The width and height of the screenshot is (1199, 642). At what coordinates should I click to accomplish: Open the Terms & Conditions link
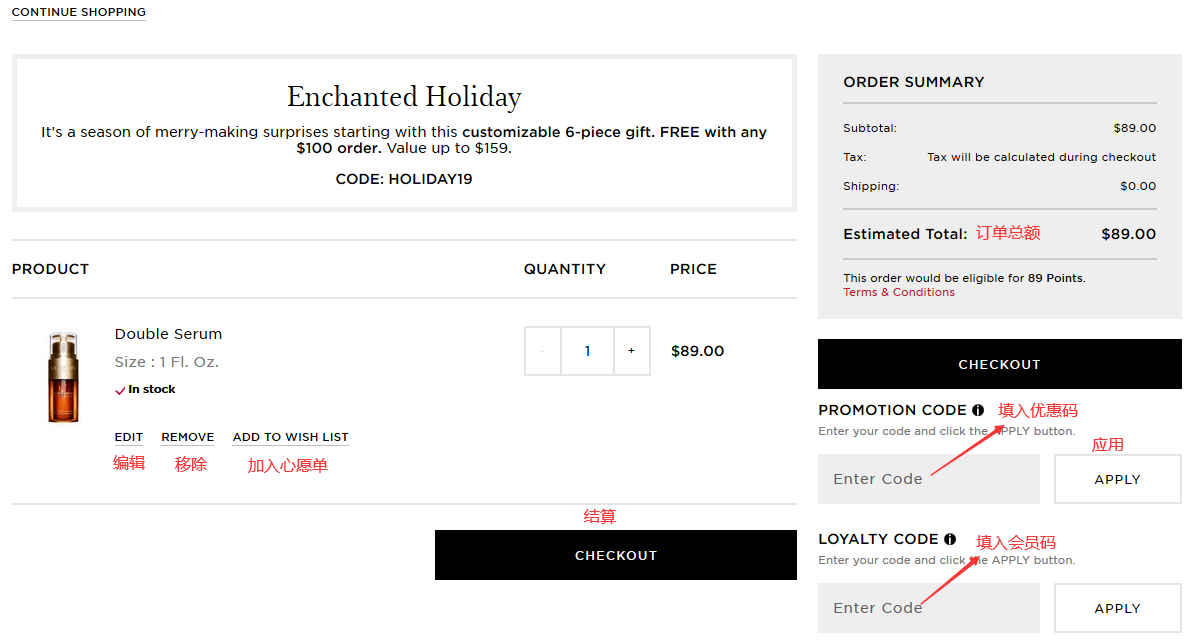click(x=899, y=292)
